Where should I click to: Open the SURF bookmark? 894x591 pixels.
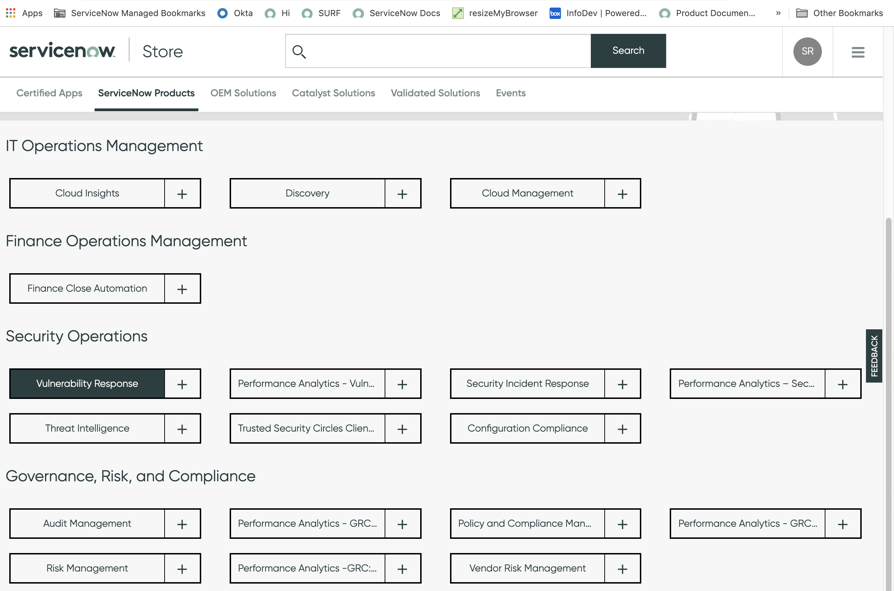pos(321,13)
